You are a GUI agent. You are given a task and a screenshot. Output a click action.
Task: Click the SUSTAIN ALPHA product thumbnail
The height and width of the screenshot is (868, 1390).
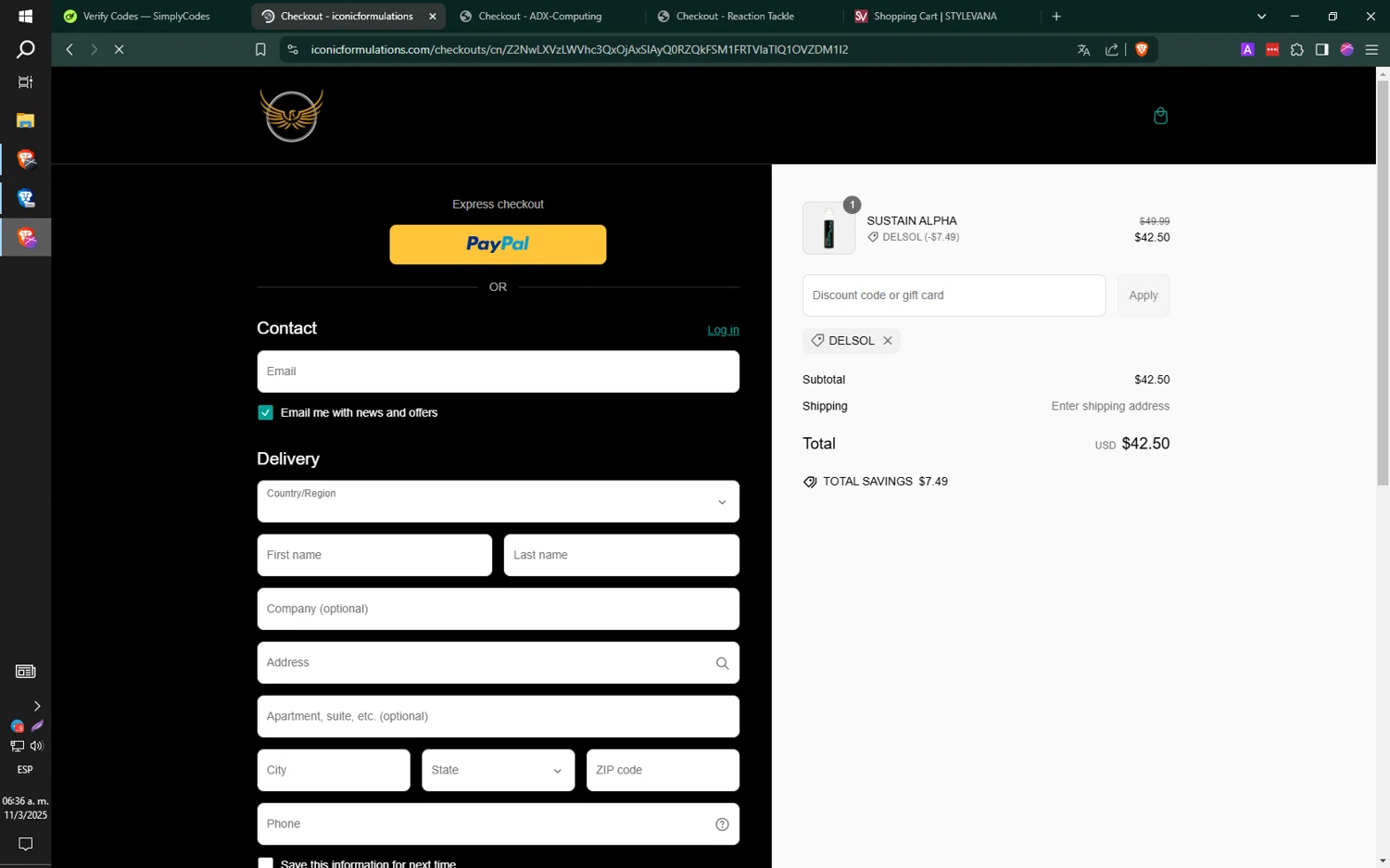coord(828,228)
